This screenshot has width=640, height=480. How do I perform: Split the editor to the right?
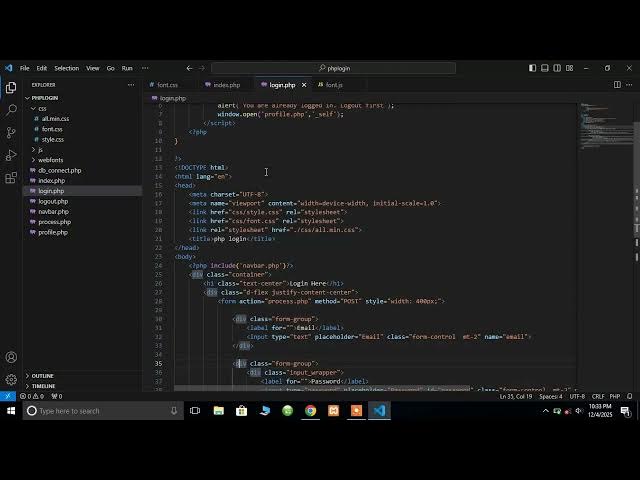[617, 84]
